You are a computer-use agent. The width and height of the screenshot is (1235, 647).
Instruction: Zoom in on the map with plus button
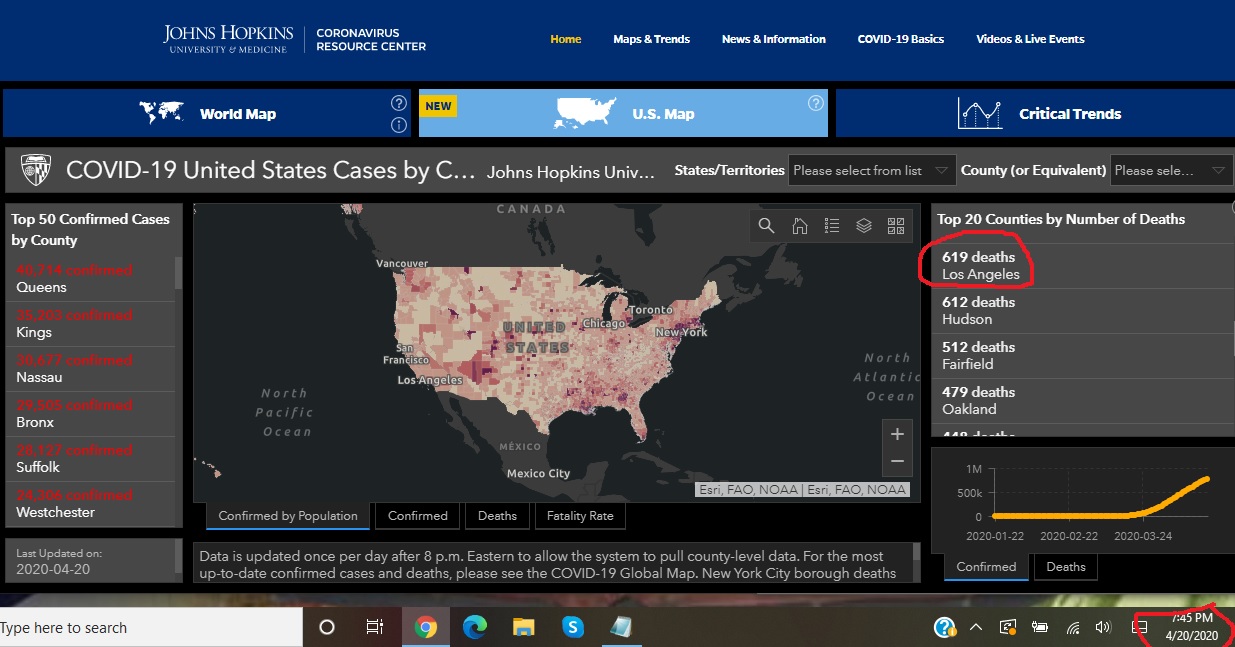click(897, 434)
